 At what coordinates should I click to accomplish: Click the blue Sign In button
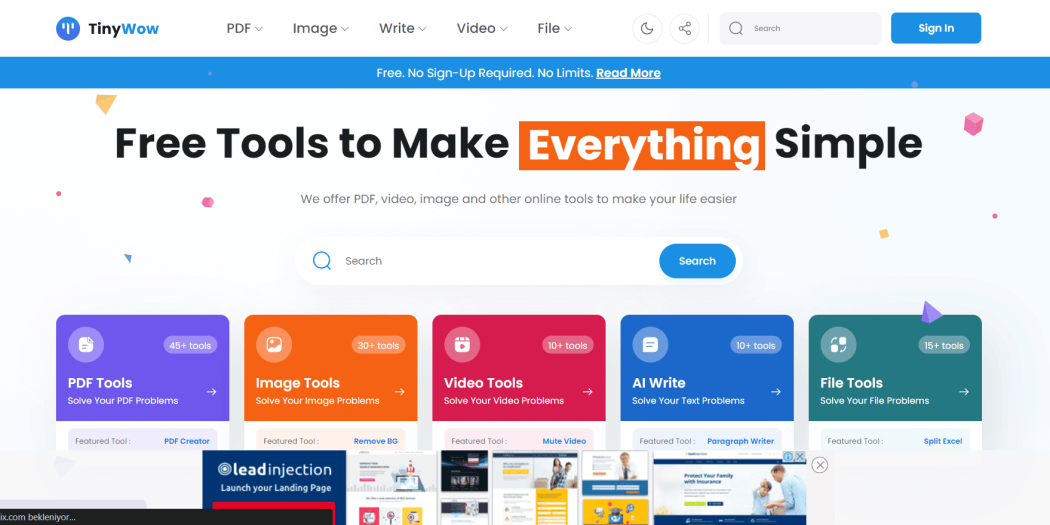(x=935, y=28)
